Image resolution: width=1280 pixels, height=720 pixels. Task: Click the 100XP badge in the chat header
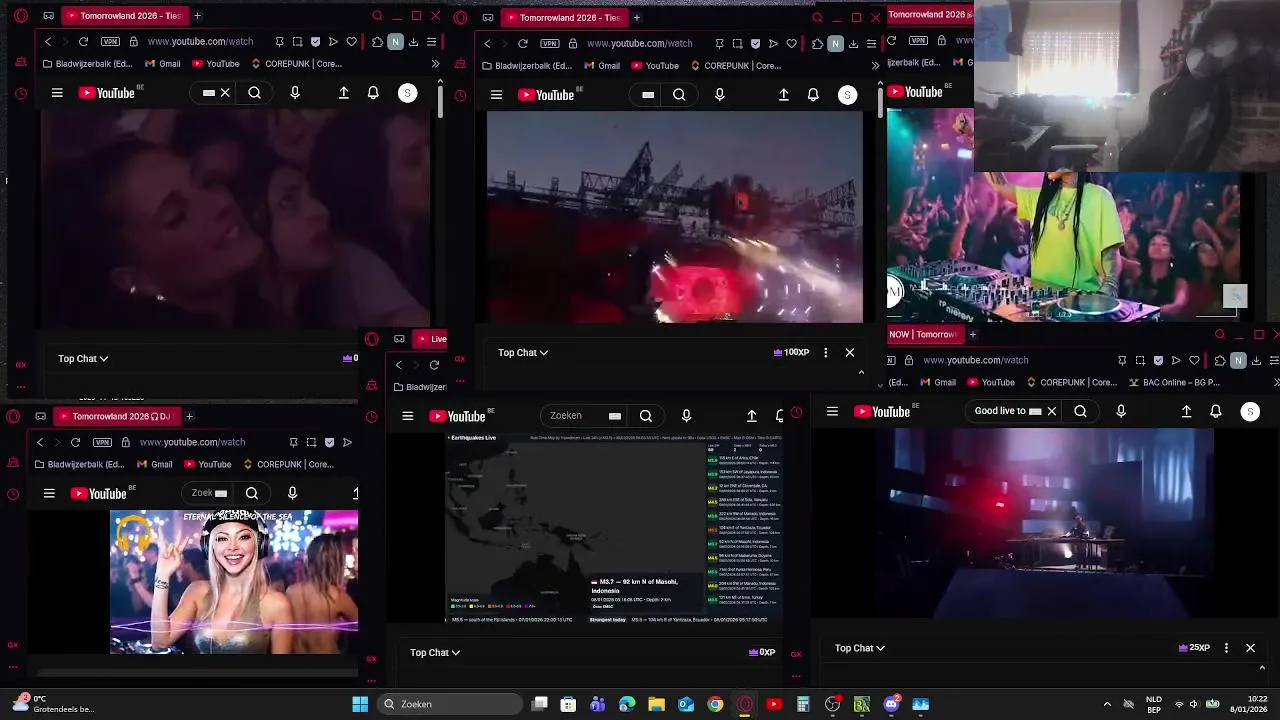(x=791, y=352)
